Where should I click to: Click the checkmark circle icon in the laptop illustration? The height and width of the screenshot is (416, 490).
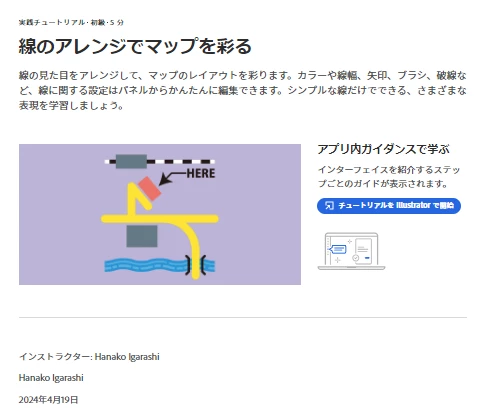(x=356, y=258)
